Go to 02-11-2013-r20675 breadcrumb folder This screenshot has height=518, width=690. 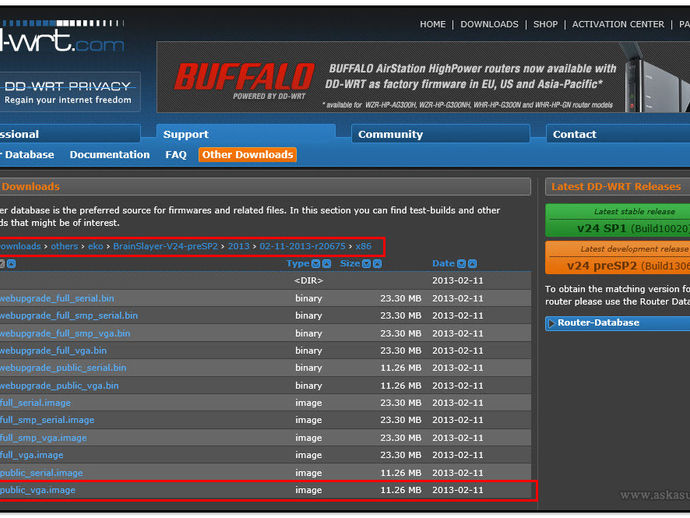(302, 246)
